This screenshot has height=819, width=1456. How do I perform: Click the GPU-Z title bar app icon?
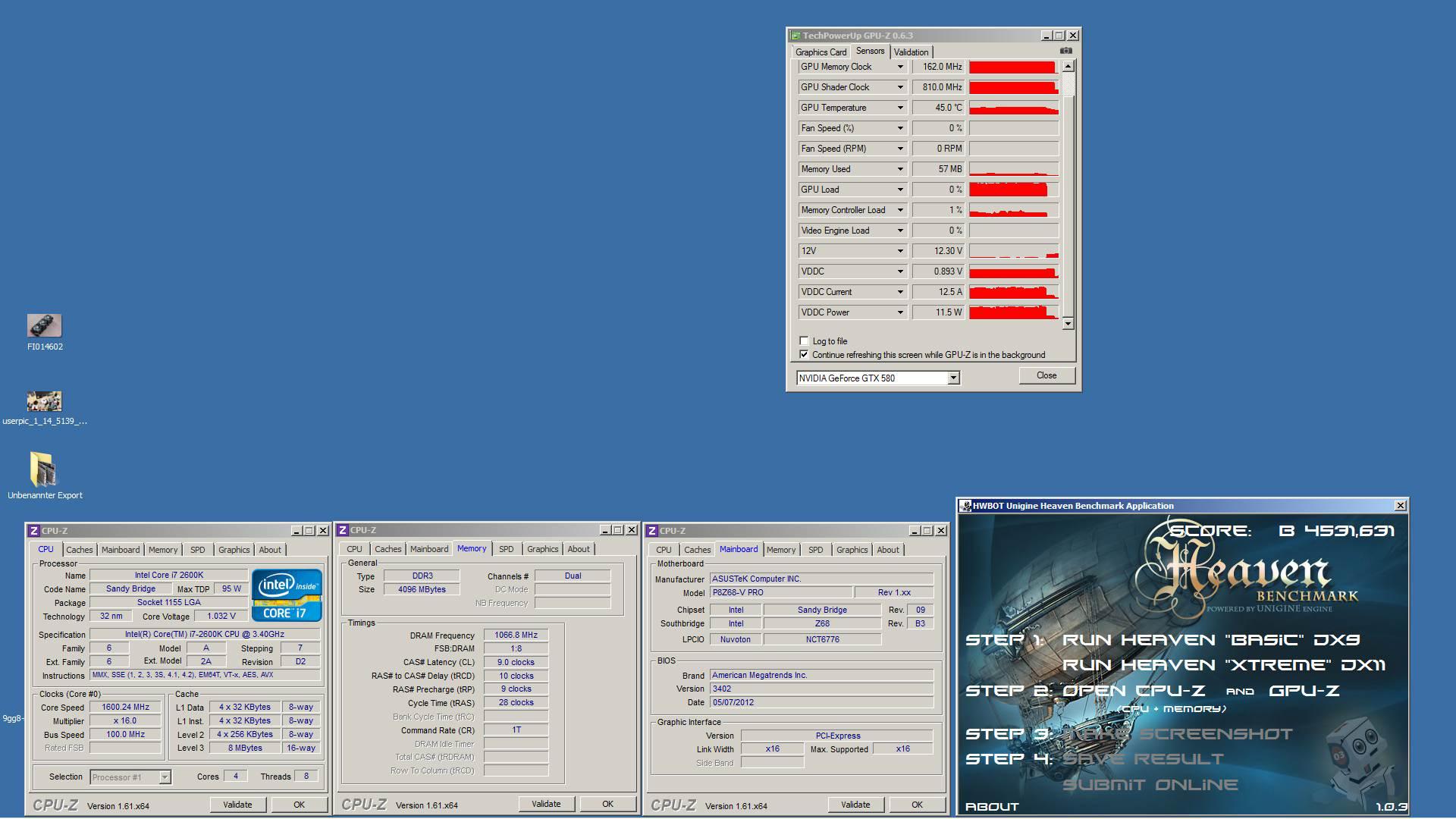[x=795, y=36]
